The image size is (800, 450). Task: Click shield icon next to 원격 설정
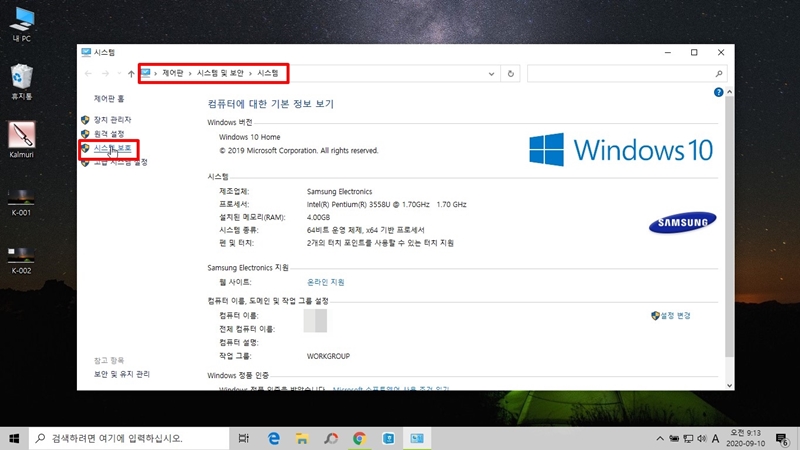(85, 134)
